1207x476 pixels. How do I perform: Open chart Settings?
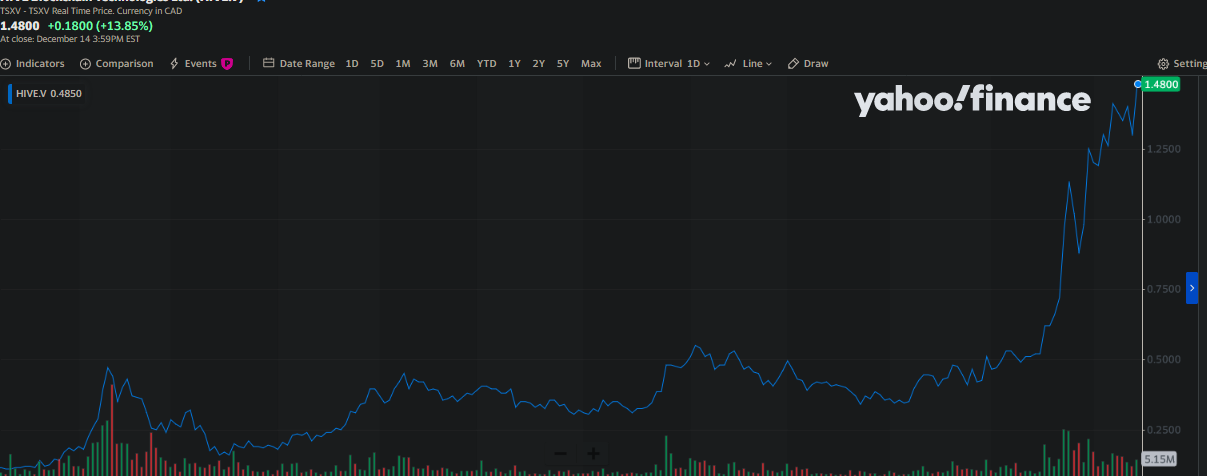(1182, 63)
